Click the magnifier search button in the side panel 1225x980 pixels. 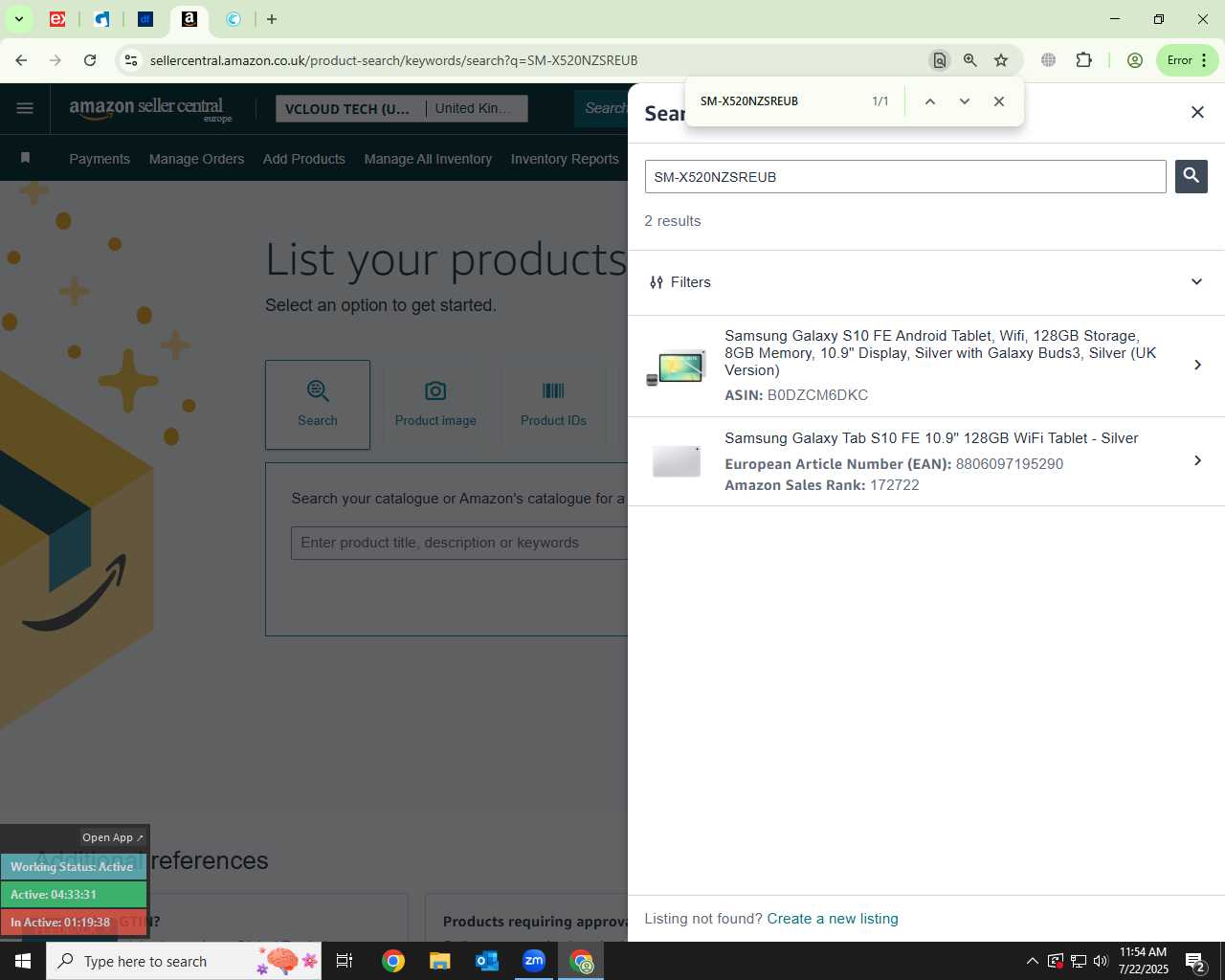pyautogui.click(x=1192, y=176)
